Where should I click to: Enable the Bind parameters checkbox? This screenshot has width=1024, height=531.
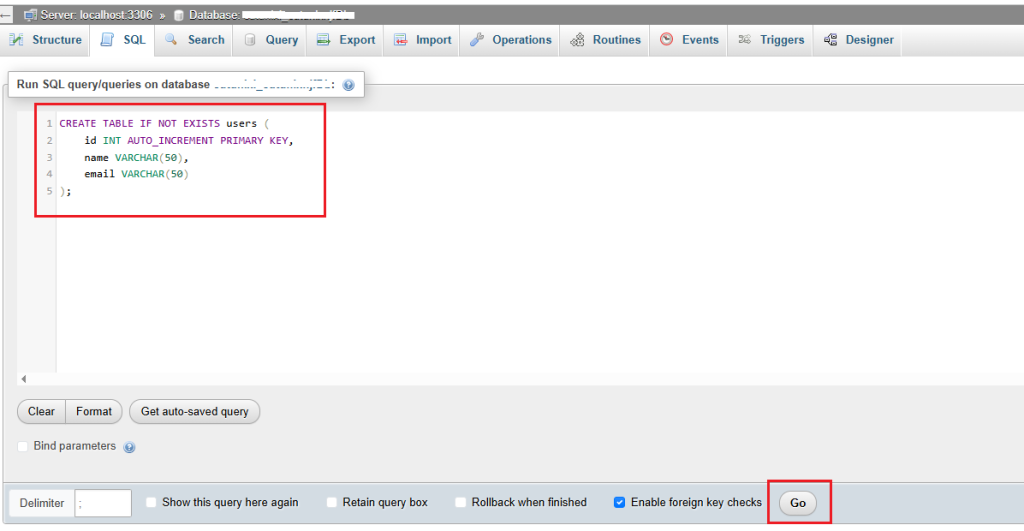click(x=24, y=446)
